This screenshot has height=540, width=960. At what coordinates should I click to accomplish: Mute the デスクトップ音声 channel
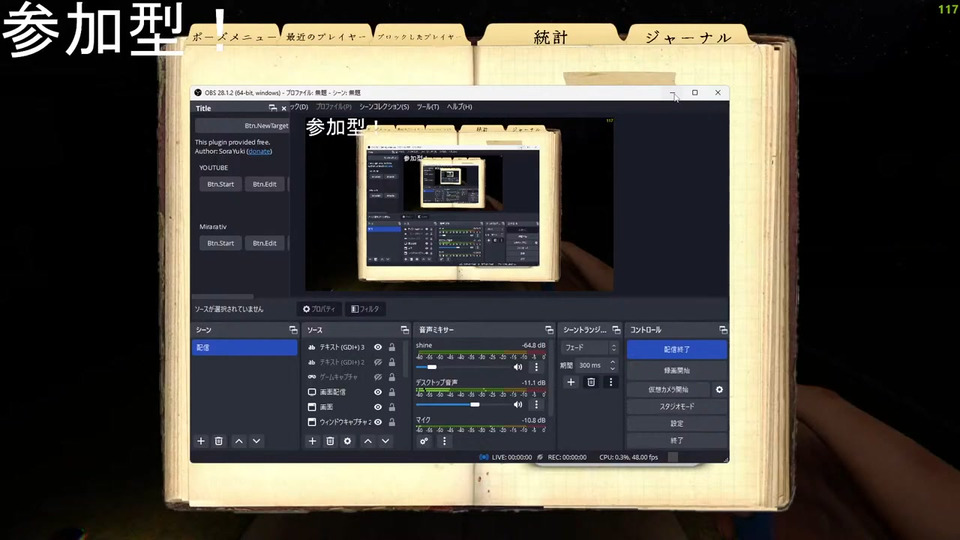518,405
